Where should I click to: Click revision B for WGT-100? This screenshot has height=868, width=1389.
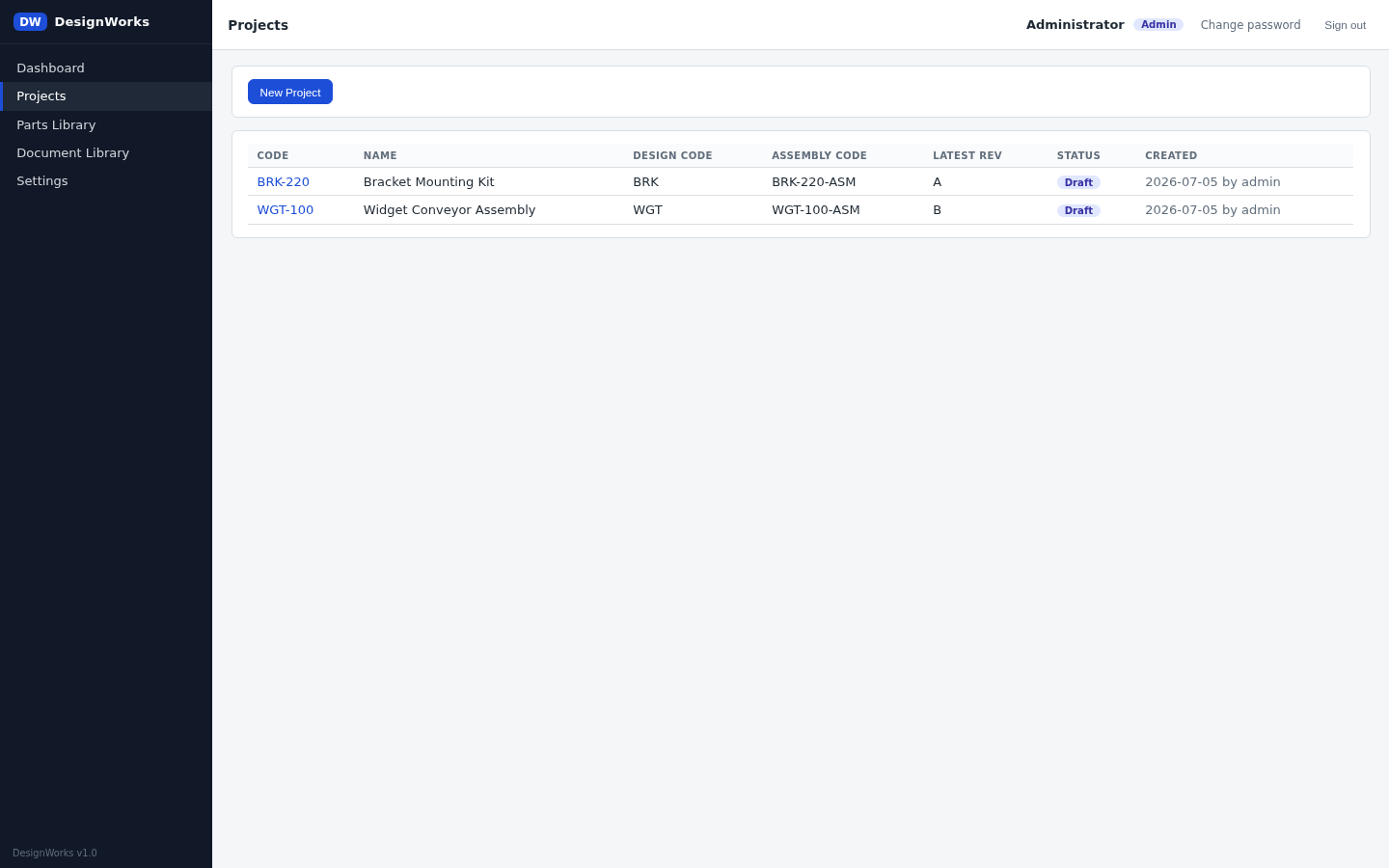click(937, 209)
